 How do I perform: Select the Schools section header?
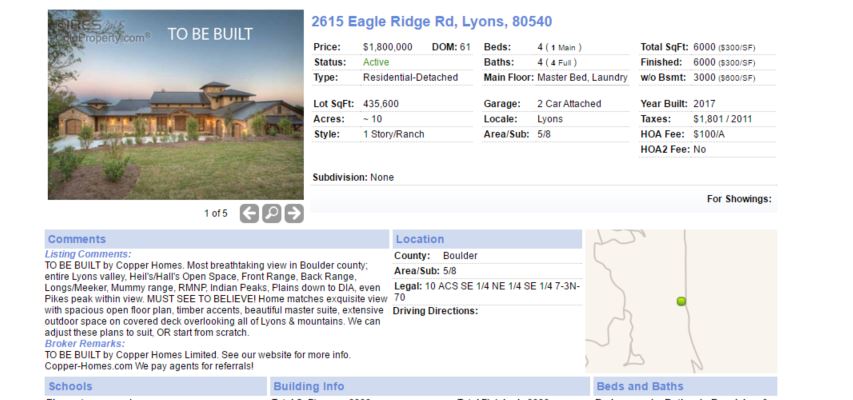pyautogui.click(x=70, y=386)
